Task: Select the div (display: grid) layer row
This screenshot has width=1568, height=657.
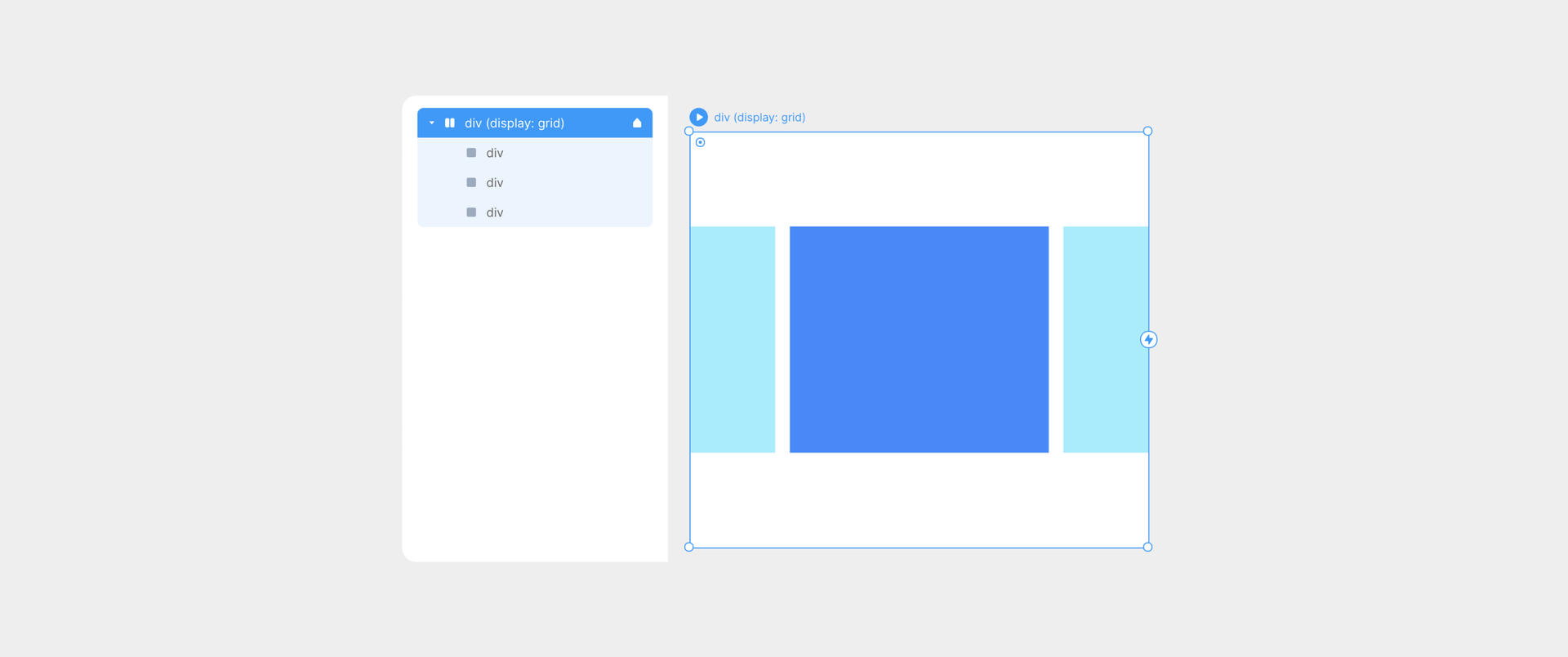Action: [x=535, y=123]
